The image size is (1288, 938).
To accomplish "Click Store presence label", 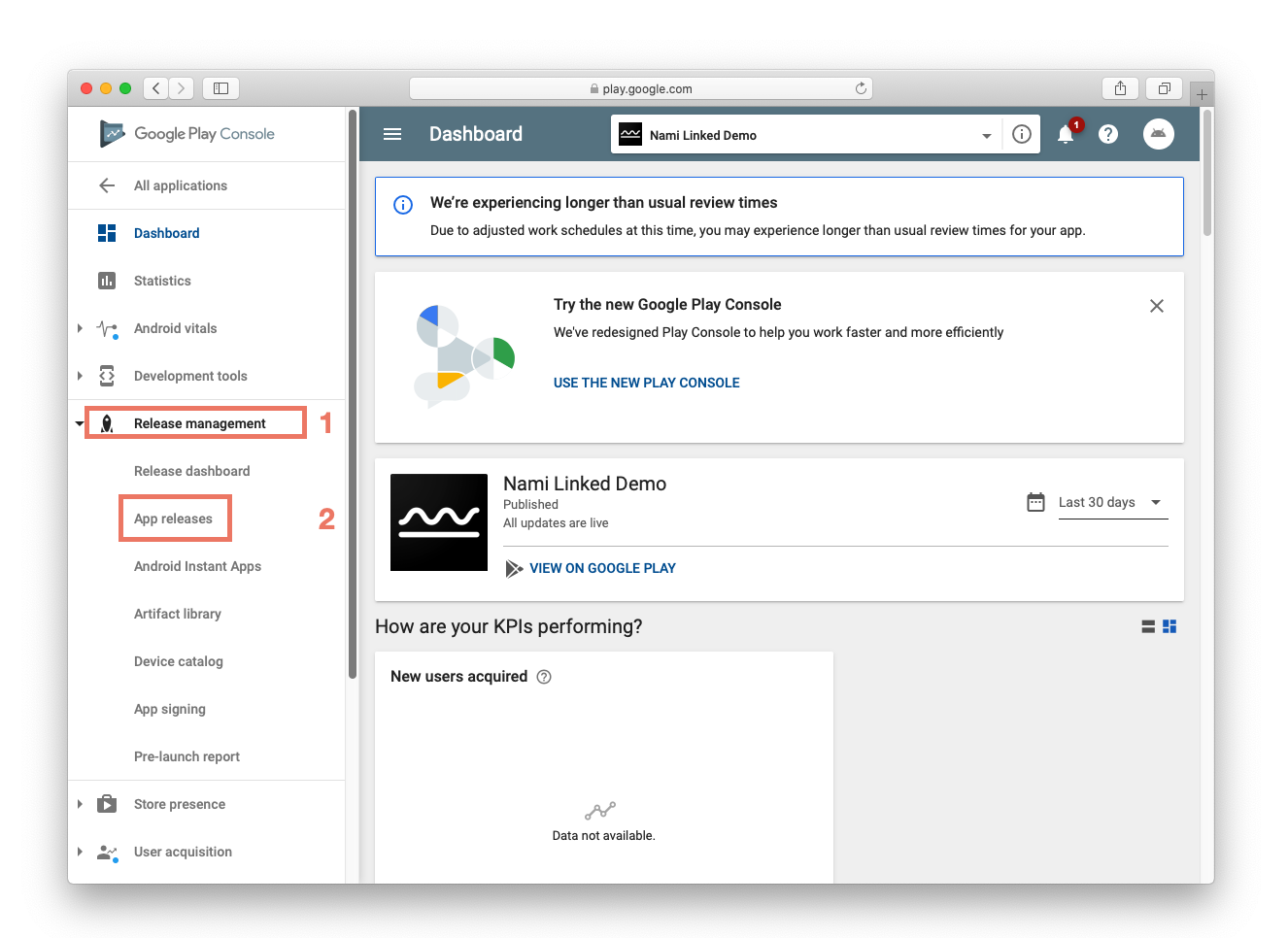I will click(x=180, y=804).
